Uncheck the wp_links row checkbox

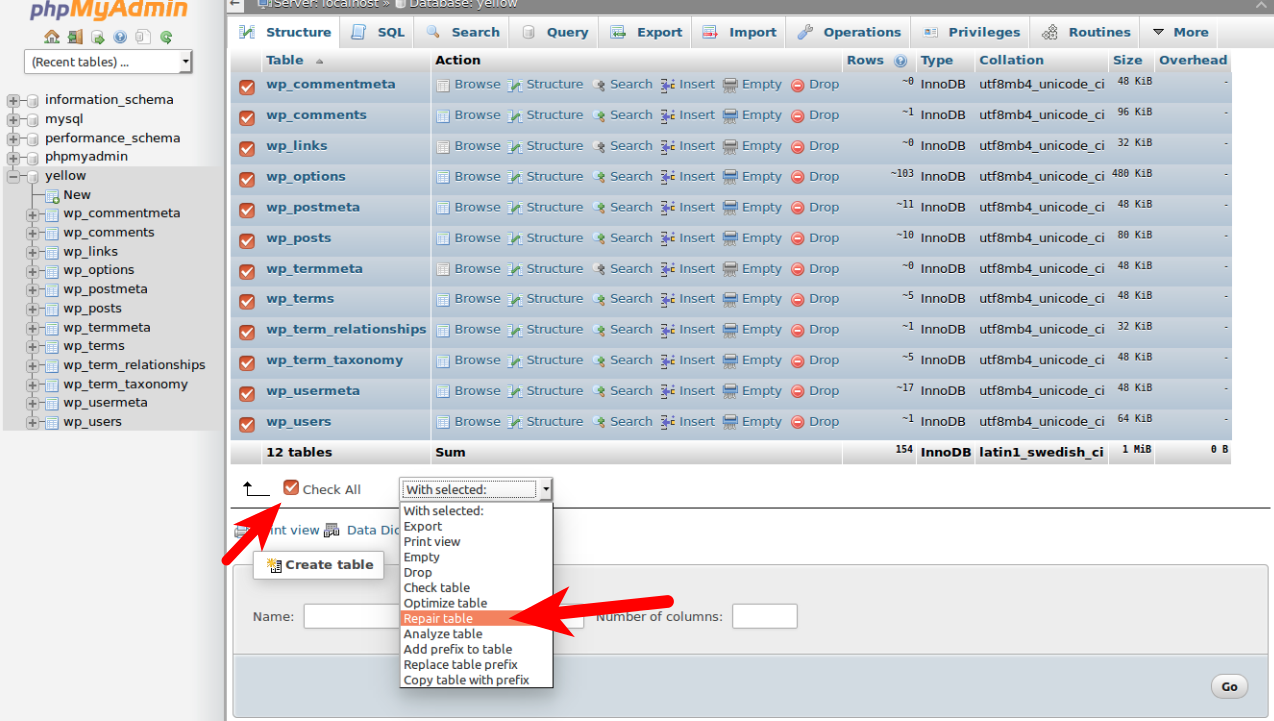click(x=248, y=149)
